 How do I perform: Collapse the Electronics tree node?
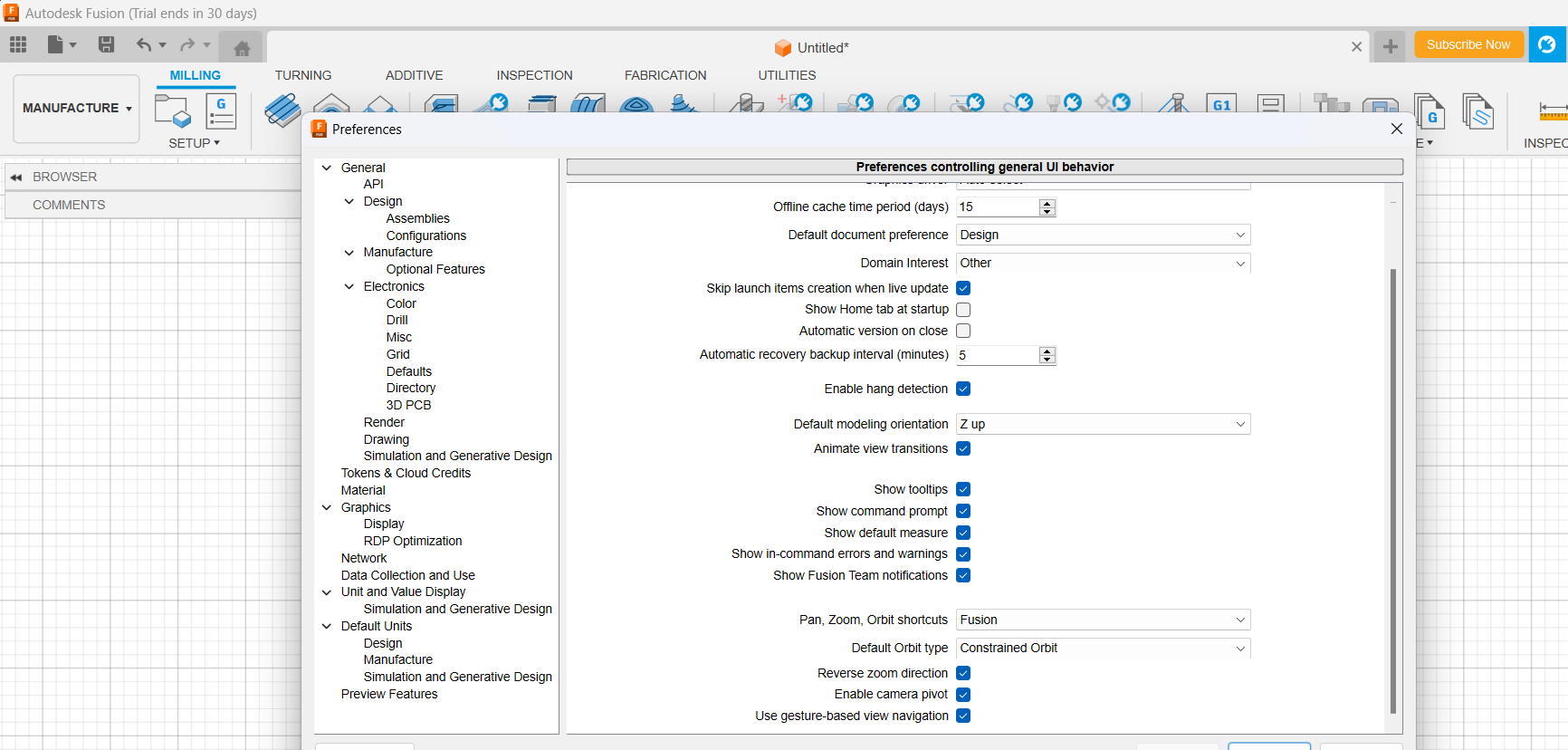pyautogui.click(x=349, y=286)
